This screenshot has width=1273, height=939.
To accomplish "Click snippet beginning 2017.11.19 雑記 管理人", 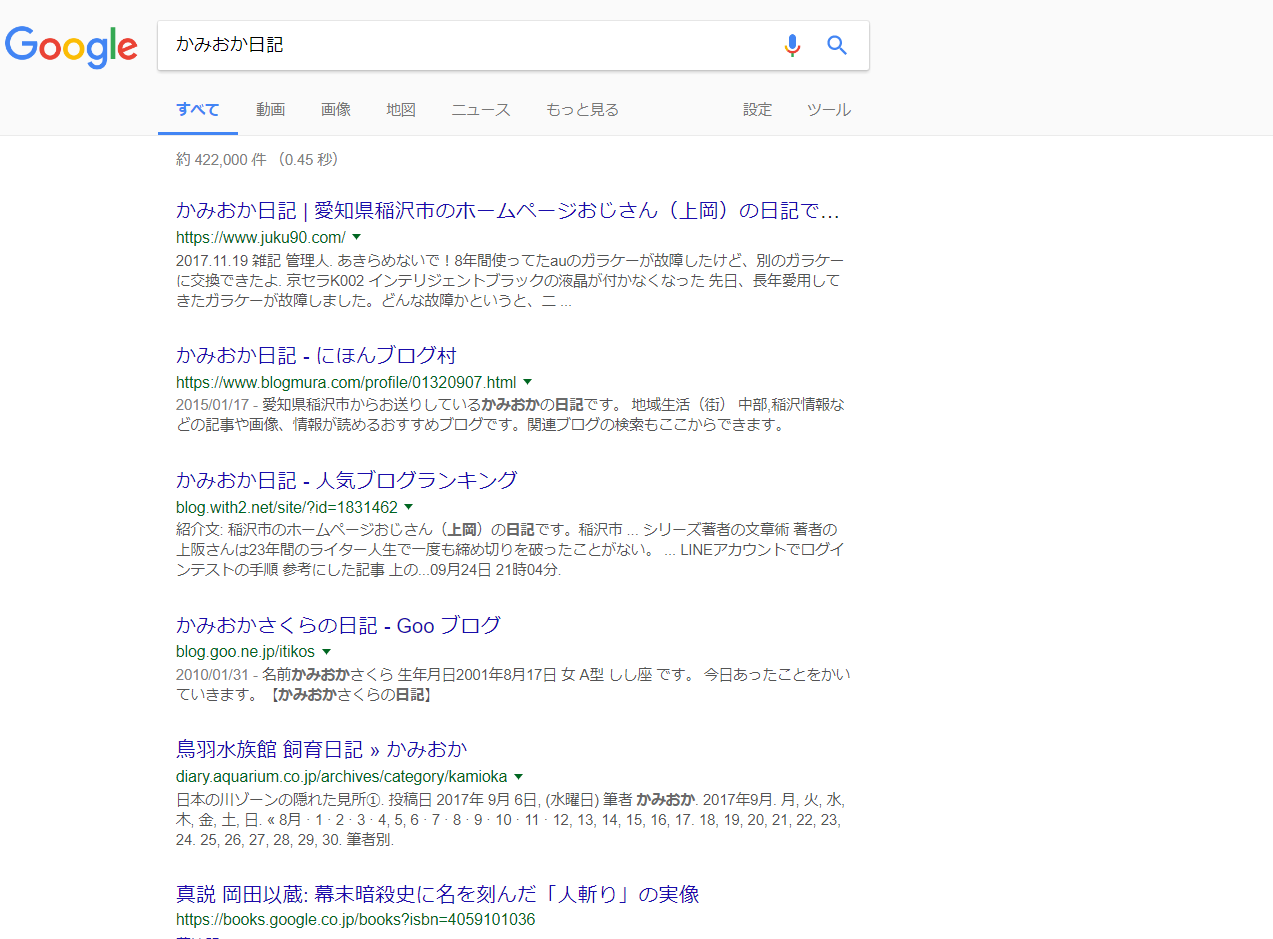I will point(510,280).
